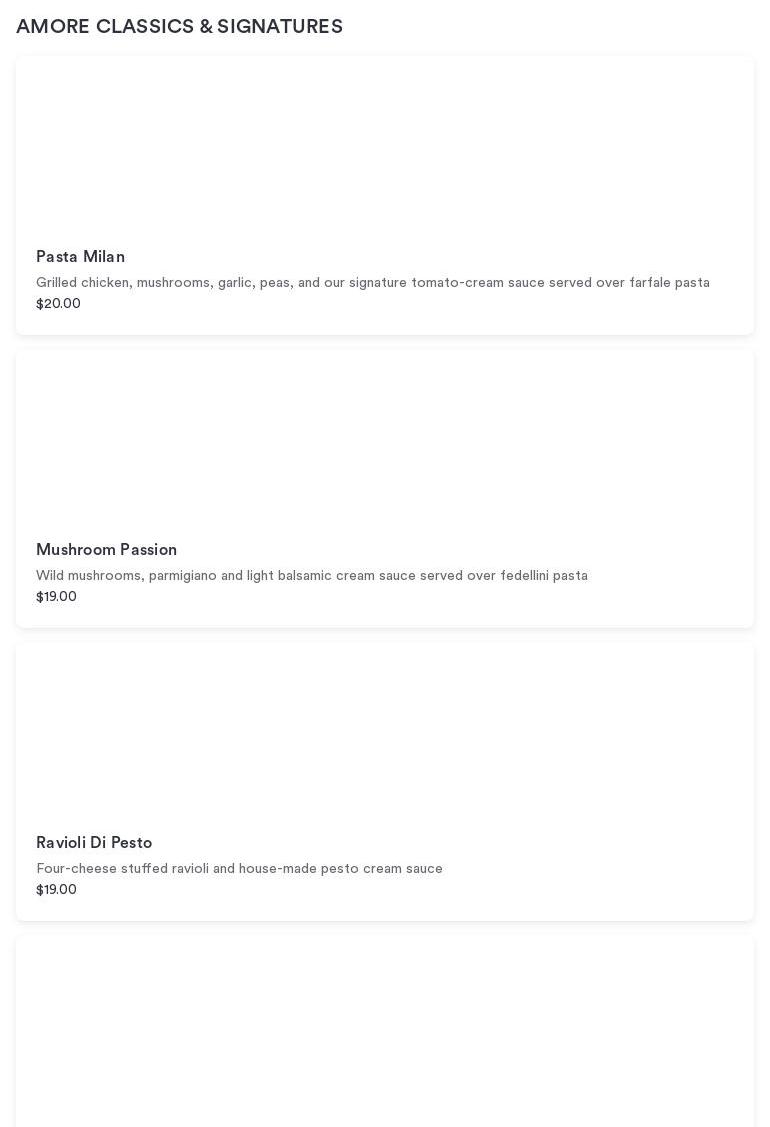Click the Amore Classics & Signatures heading

tap(179, 27)
